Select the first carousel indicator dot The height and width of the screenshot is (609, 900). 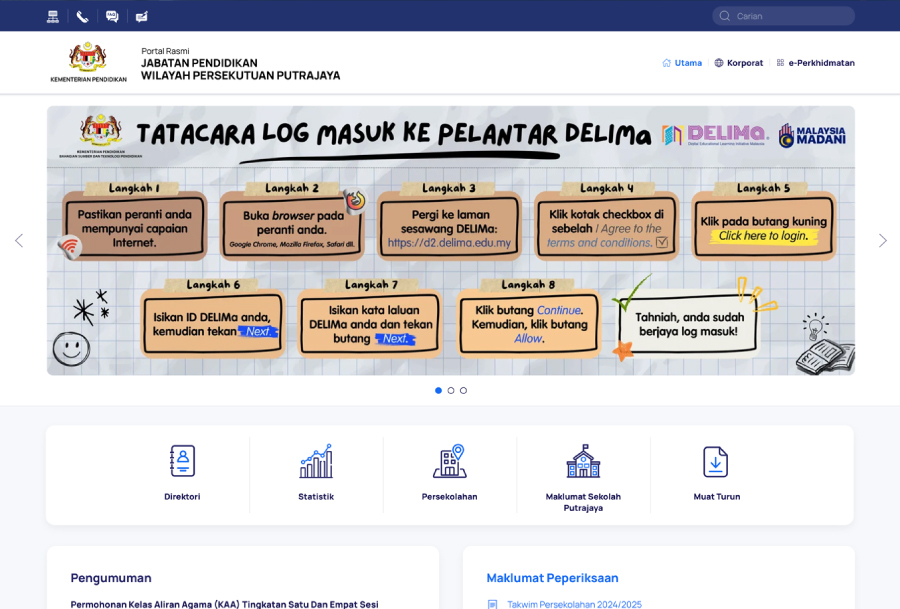[438, 390]
